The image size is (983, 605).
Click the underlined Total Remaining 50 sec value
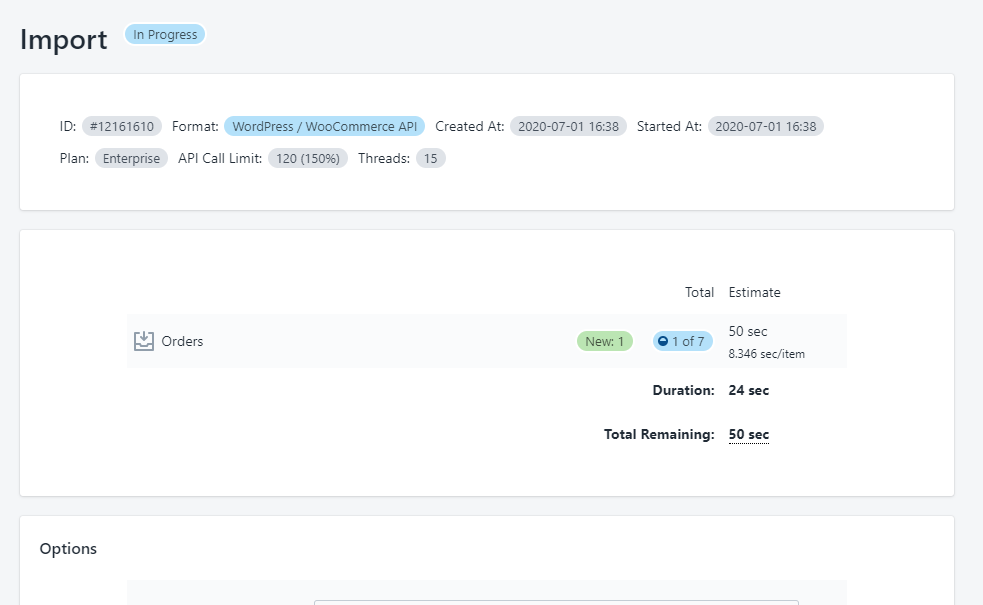(748, 434)
